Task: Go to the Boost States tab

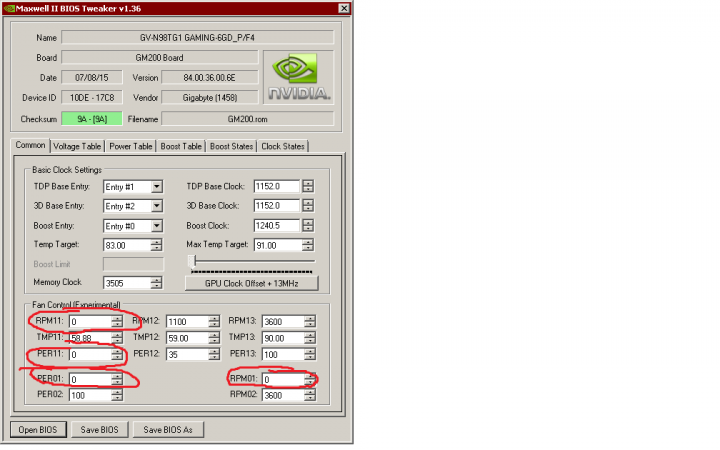Action: tap(231, 146)
